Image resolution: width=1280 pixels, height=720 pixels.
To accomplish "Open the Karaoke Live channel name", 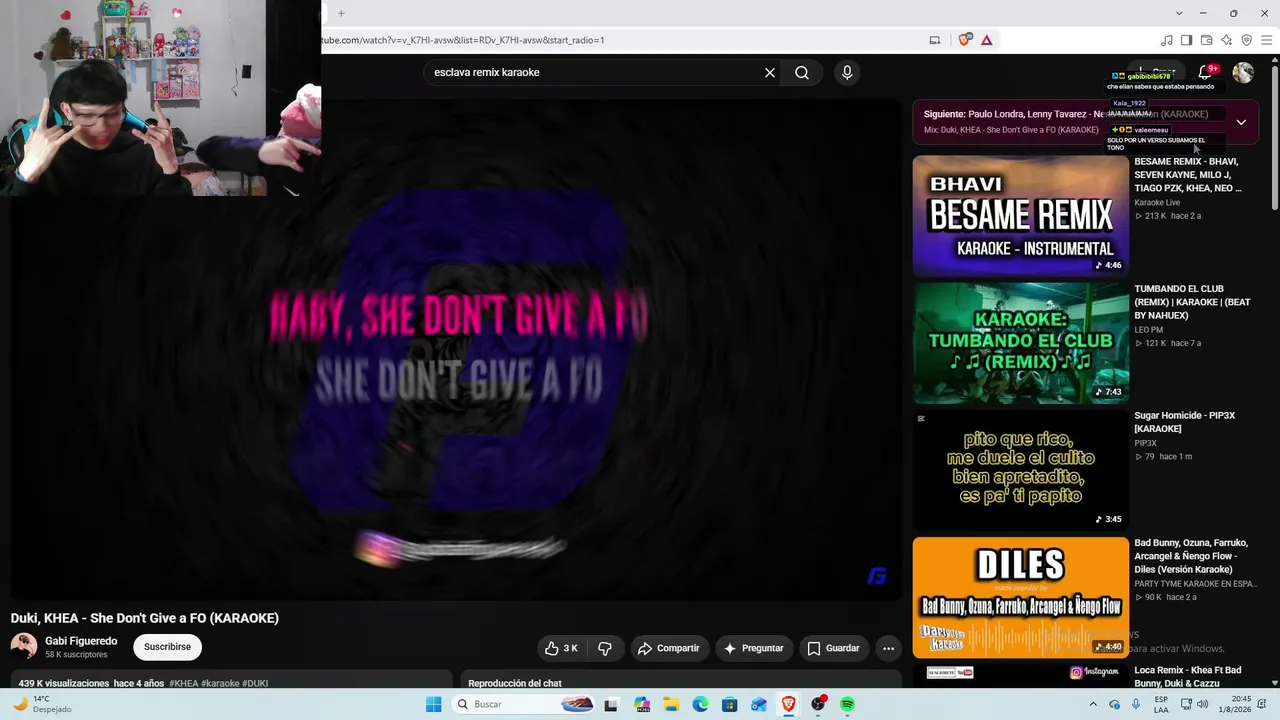I will point(1157,203).
